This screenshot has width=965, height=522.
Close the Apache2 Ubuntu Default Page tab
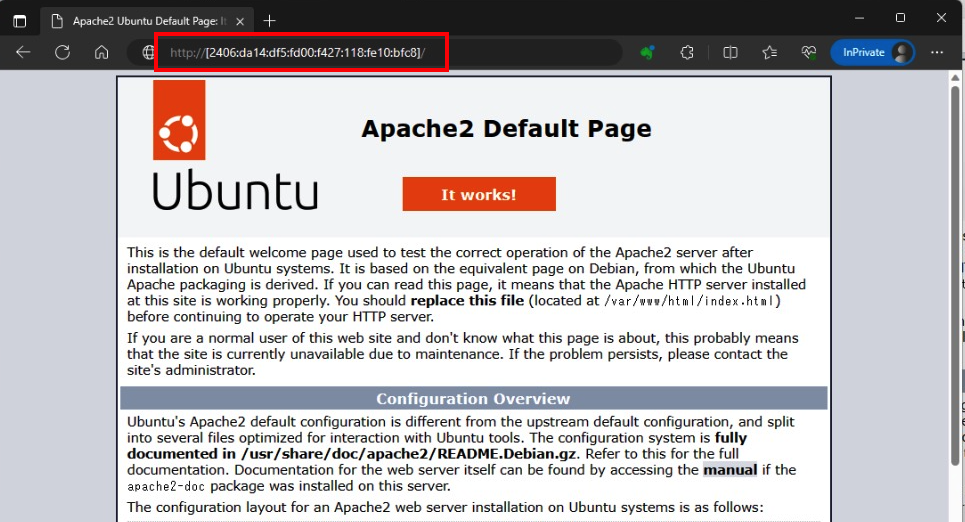click(240, 21)
